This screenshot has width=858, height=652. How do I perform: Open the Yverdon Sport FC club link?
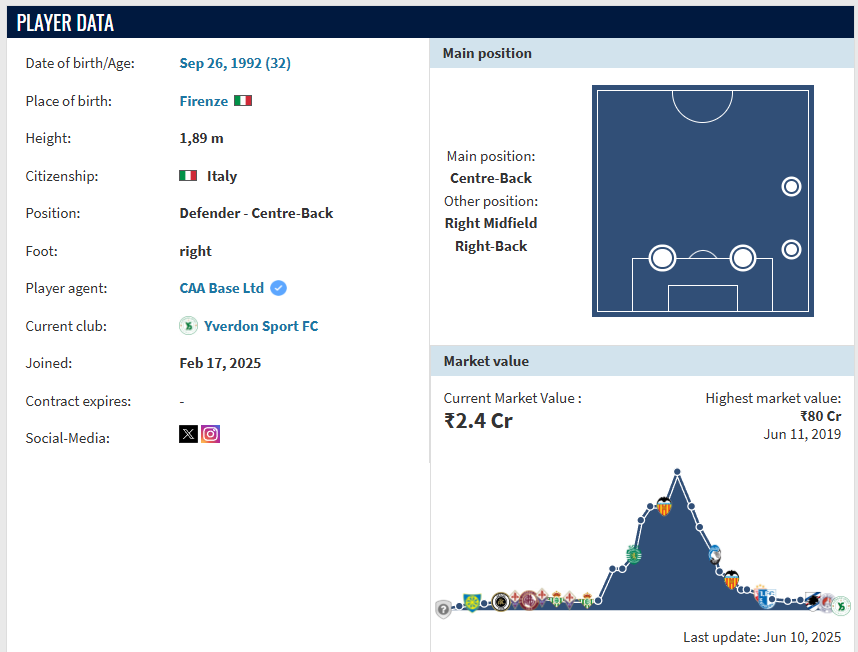[261, 326]
